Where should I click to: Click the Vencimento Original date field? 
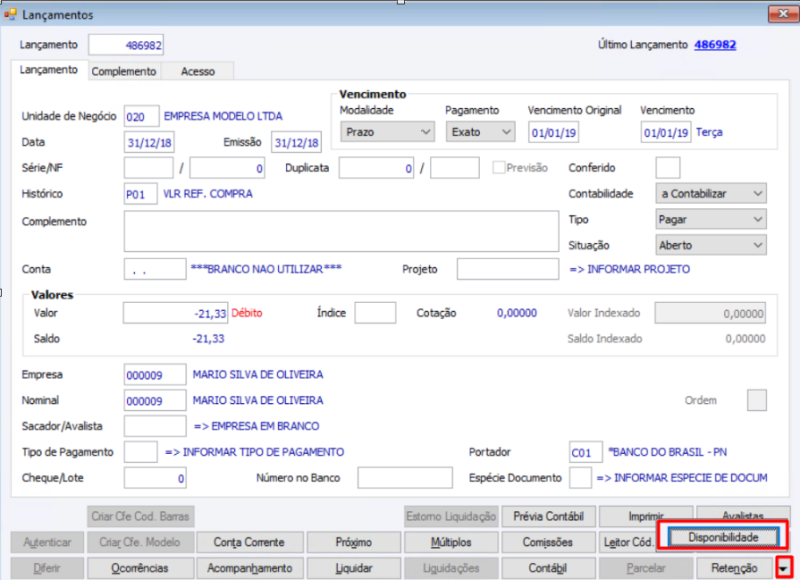[554, 133]
